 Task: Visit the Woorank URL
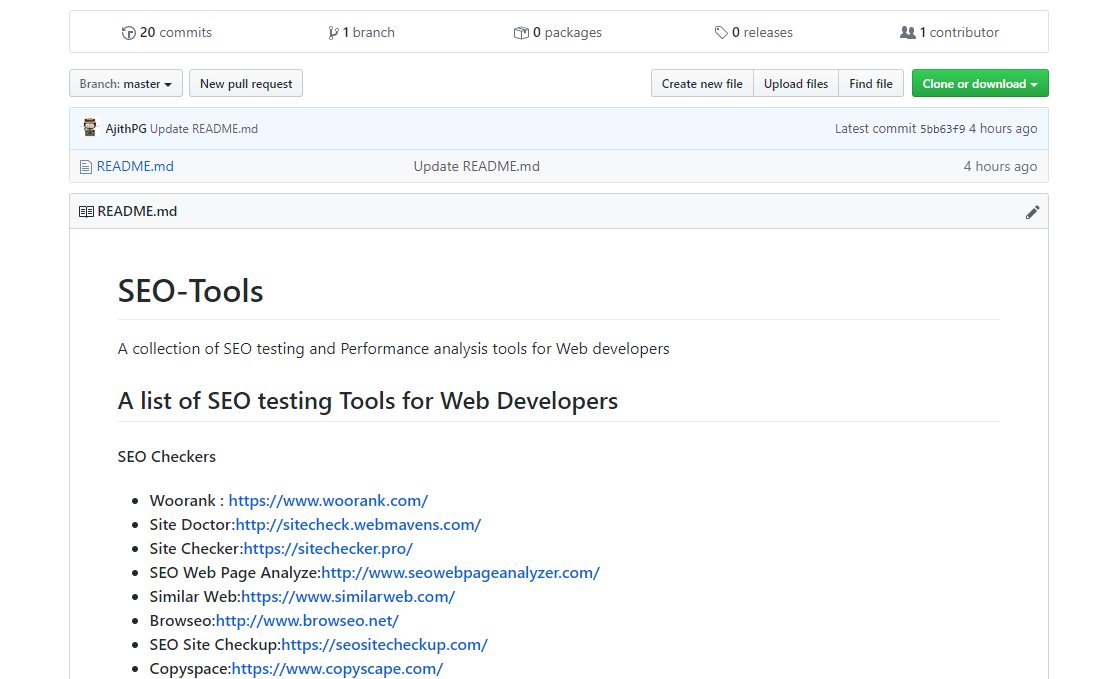(x=328, y=501)
